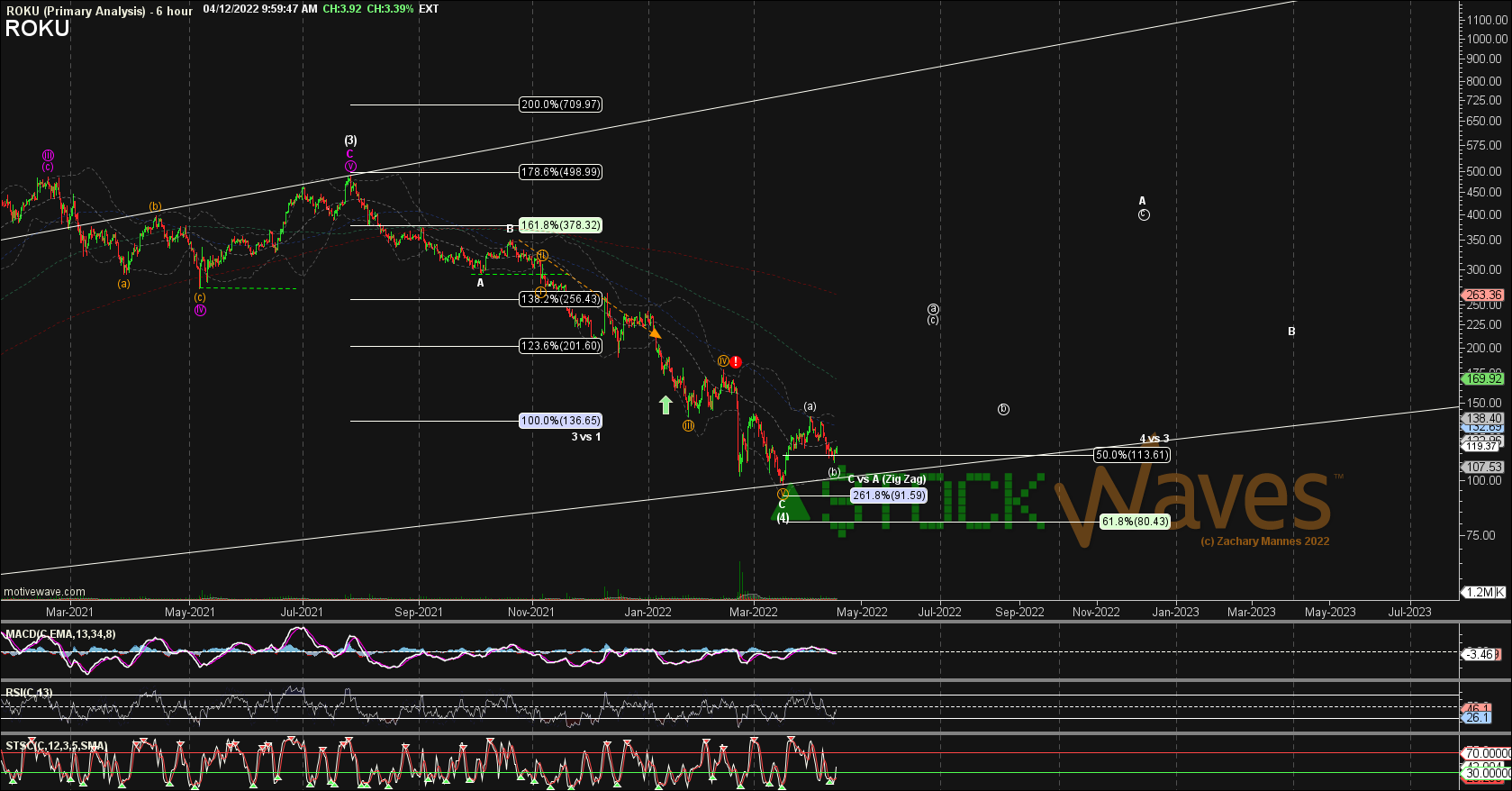Click the Jan-2023 time axis label
This screenshot has height=791, width=1512.
(1176, 612)
